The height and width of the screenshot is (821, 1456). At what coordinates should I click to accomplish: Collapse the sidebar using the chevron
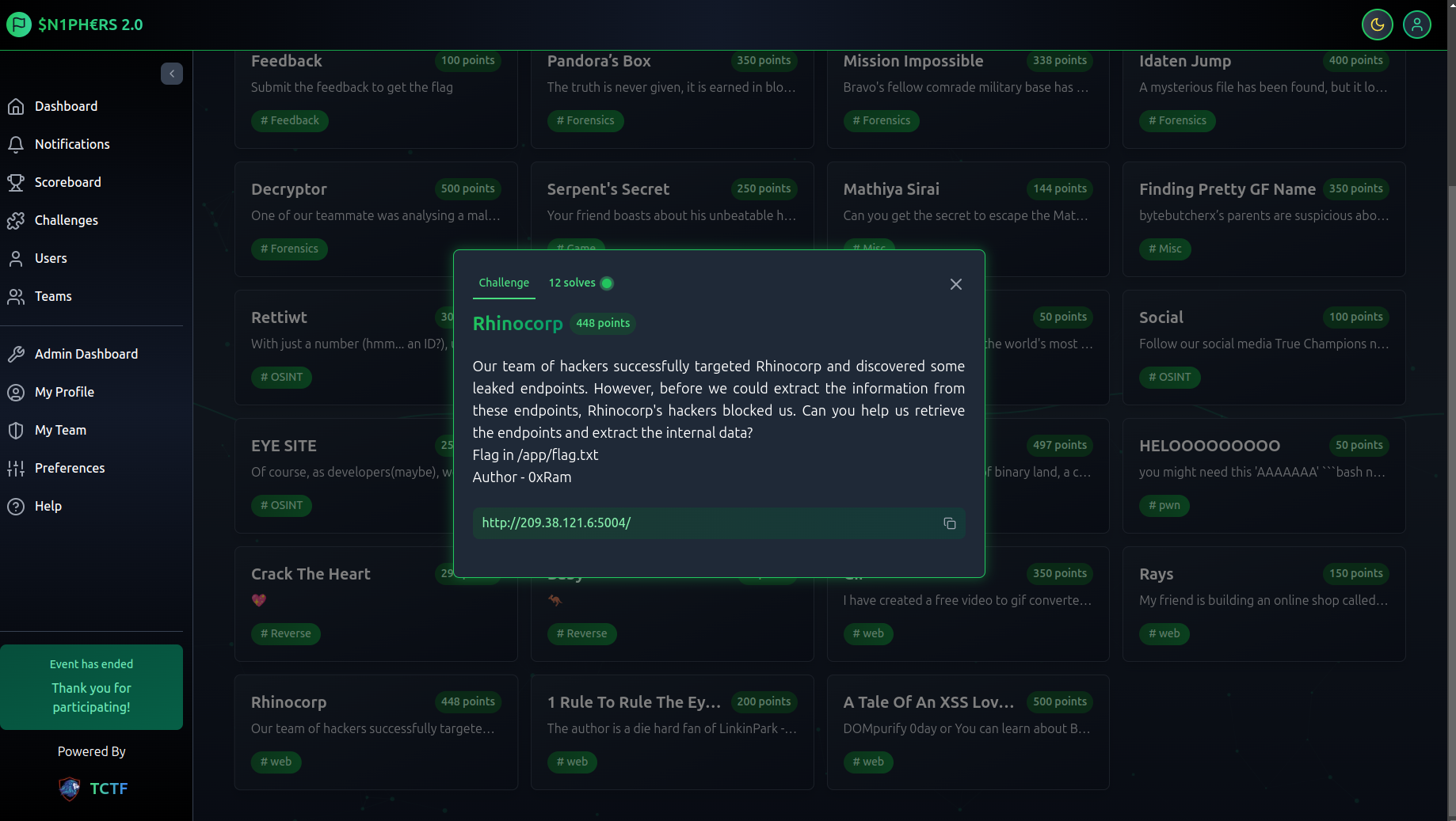[172, 74]
